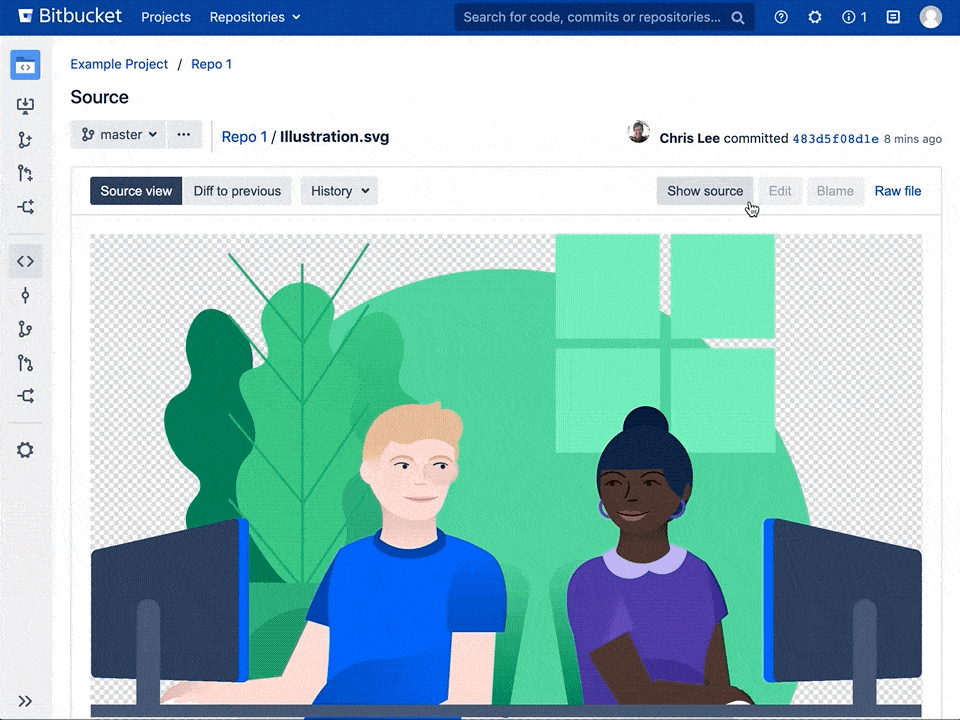Click the Help question mark icon
960x720 pixels.
[x=781, y=17]
